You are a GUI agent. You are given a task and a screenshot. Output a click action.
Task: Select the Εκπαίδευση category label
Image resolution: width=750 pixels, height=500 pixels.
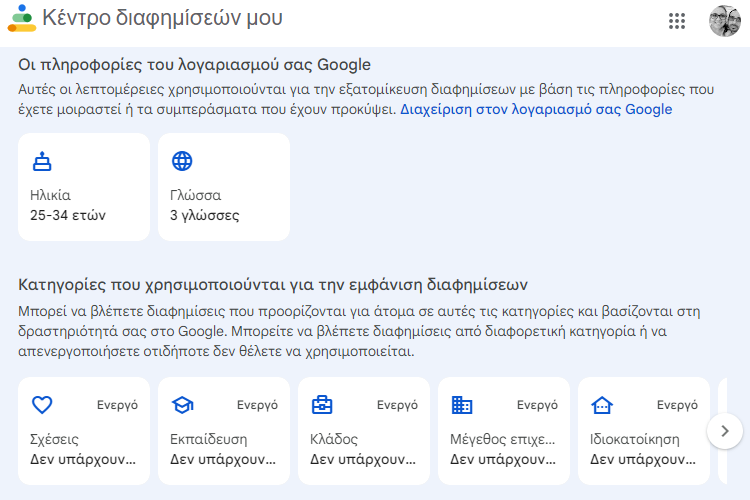pyautogui.click(x=209, y=439)
